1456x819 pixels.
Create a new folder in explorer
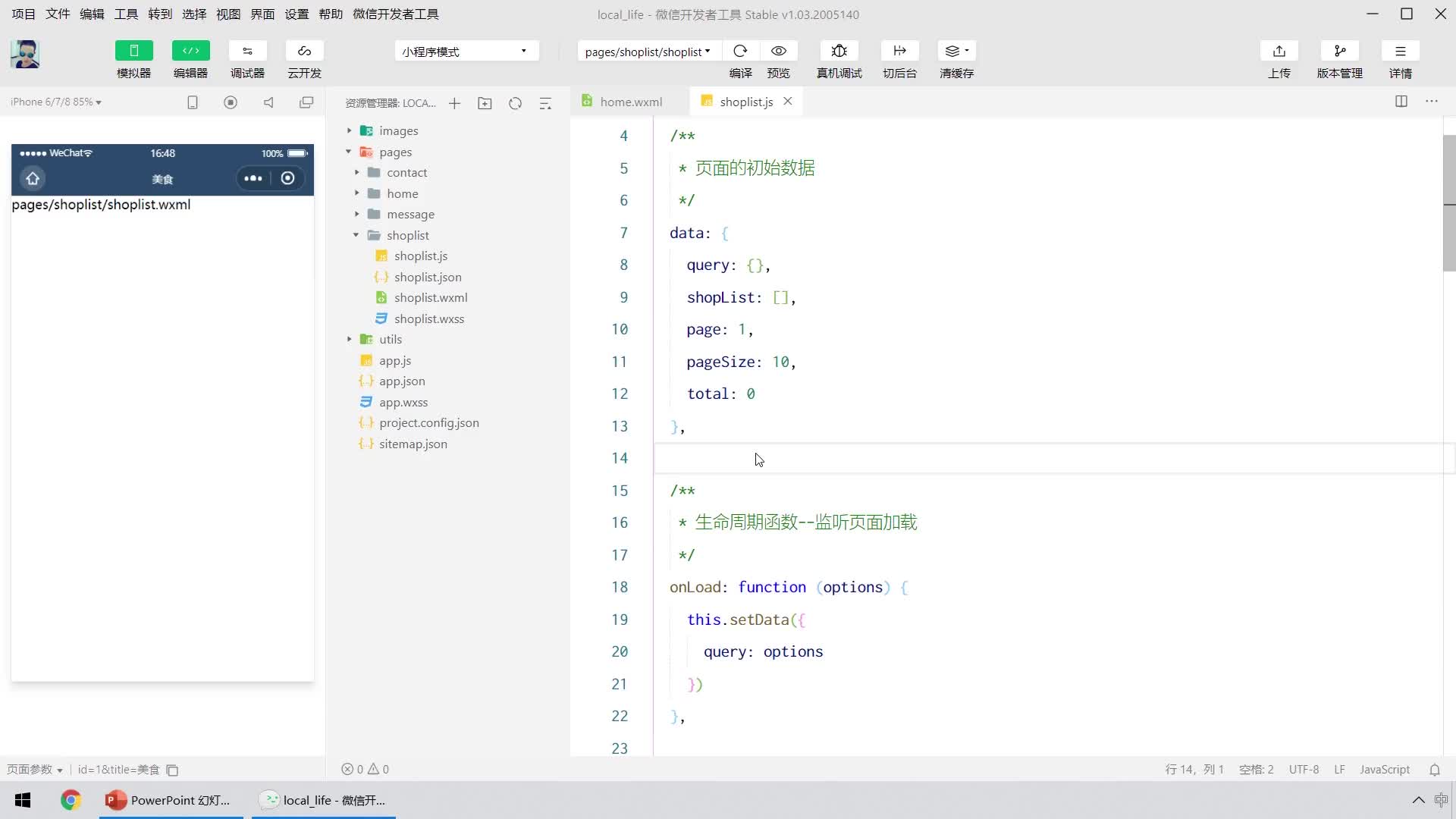pos(485,103)
